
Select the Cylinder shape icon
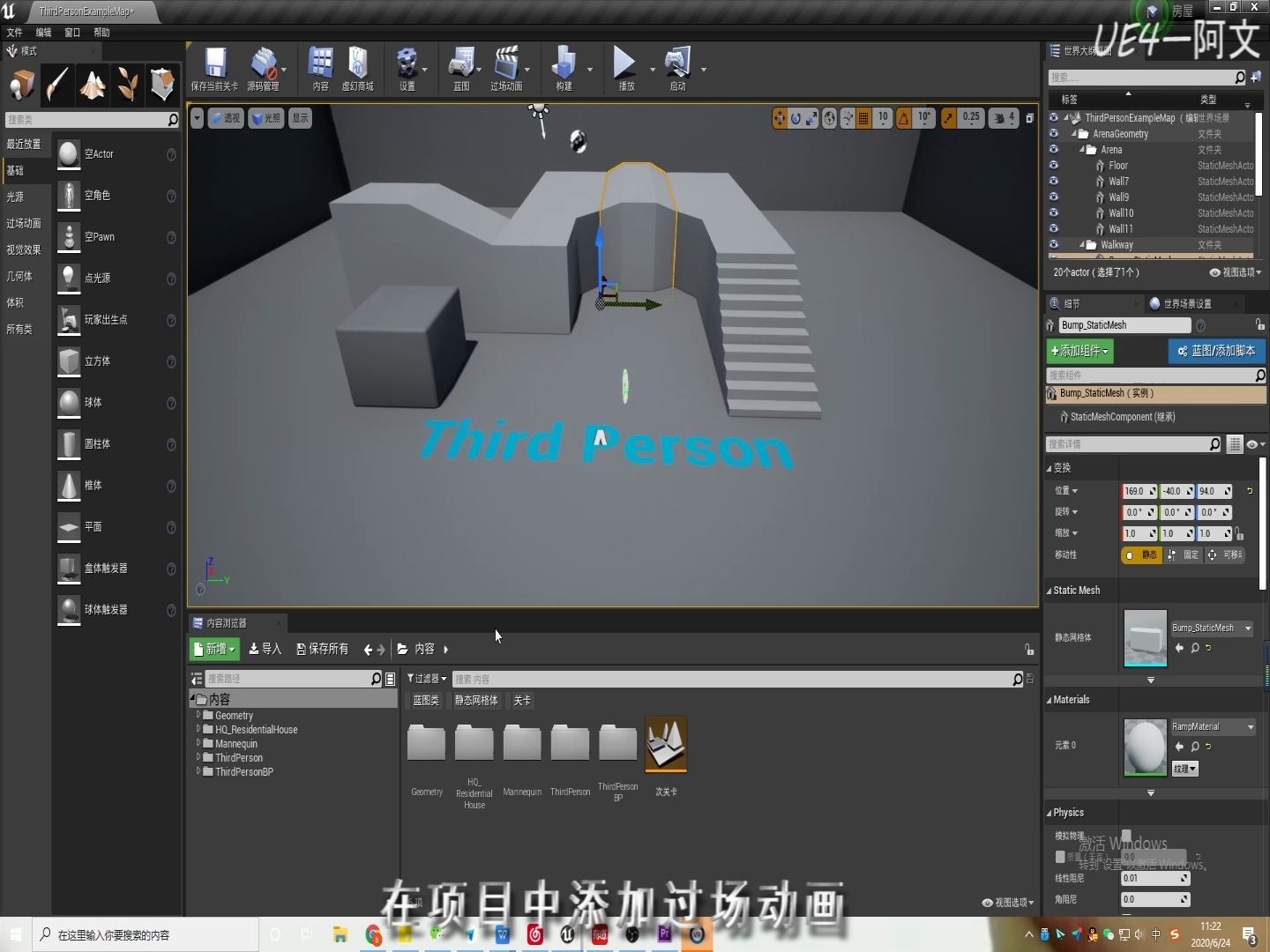pyautogui.click(x=69, y=444)
